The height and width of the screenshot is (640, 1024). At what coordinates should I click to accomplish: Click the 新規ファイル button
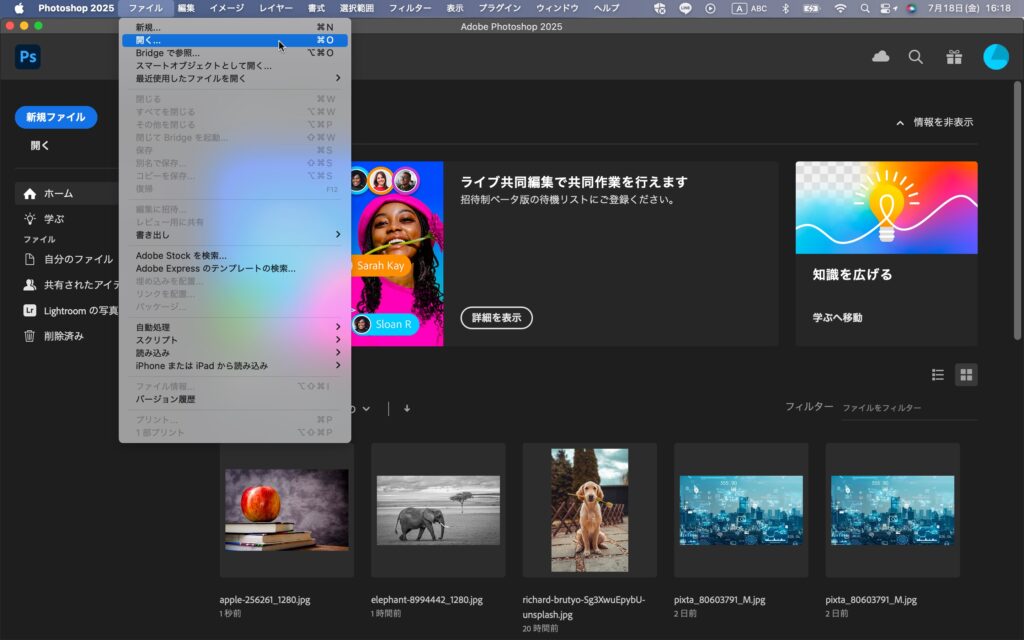56,118
